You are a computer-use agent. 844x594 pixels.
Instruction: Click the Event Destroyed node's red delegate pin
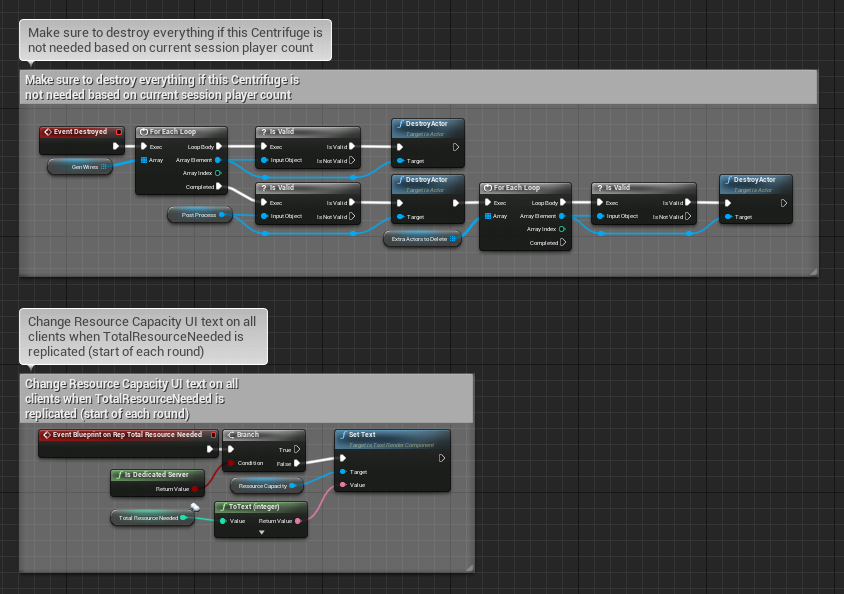pos(118,132)
